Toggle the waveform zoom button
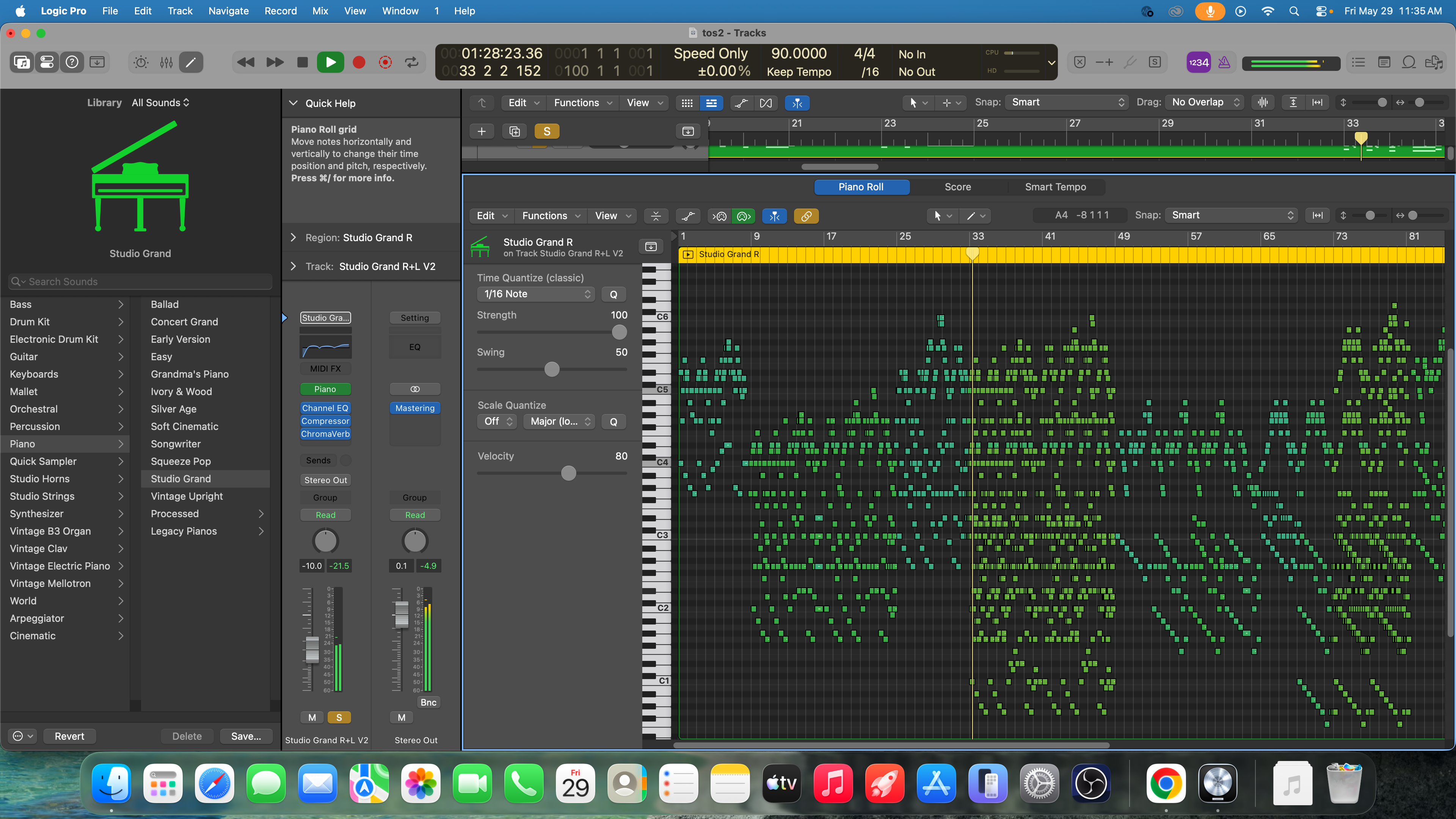The height and width of the screenshot is (819, 1456). click(x=1263, y=102)
